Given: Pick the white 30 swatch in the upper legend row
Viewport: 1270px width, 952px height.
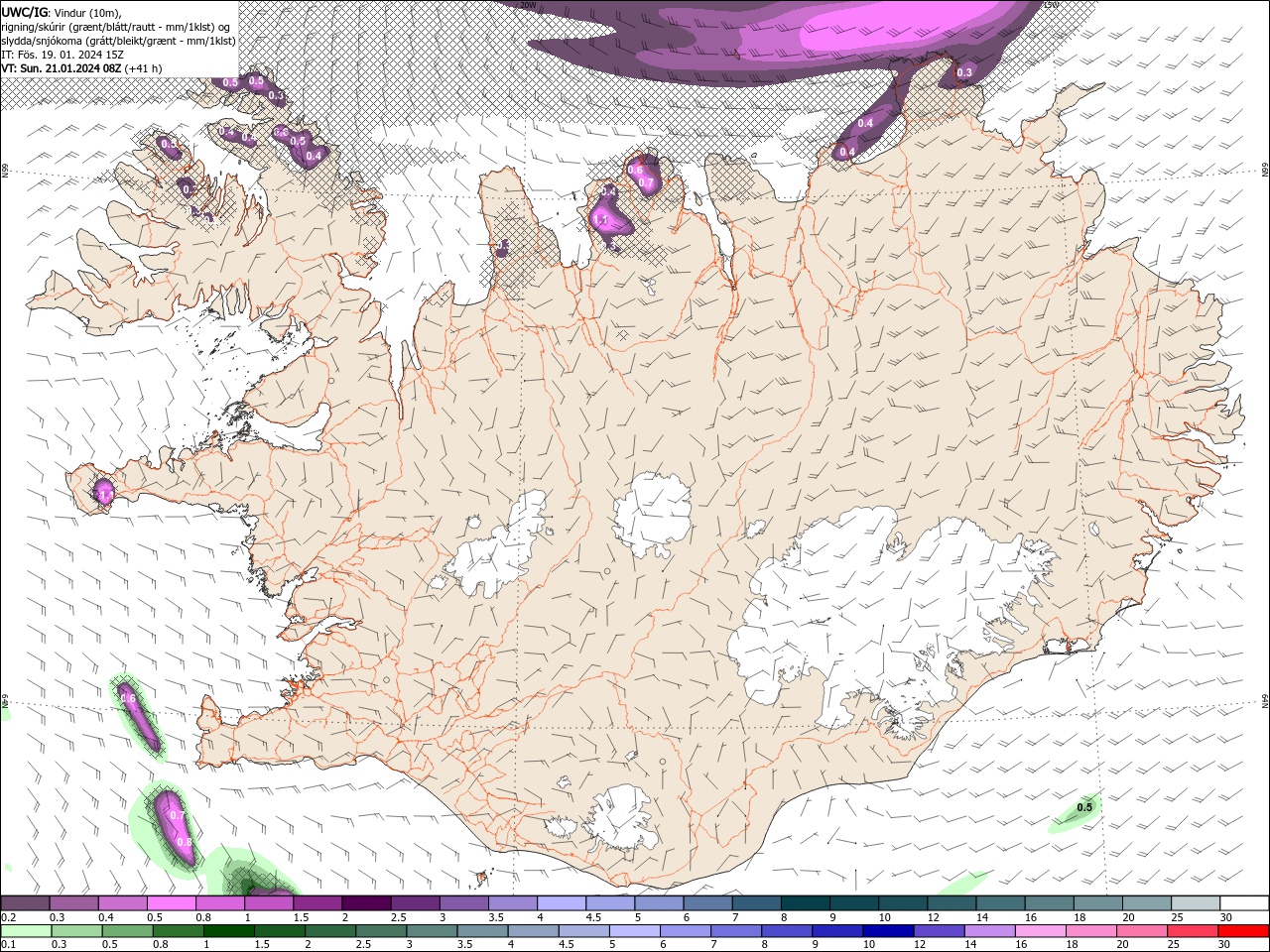Looking at the screenshot, I should [1244, 903].
